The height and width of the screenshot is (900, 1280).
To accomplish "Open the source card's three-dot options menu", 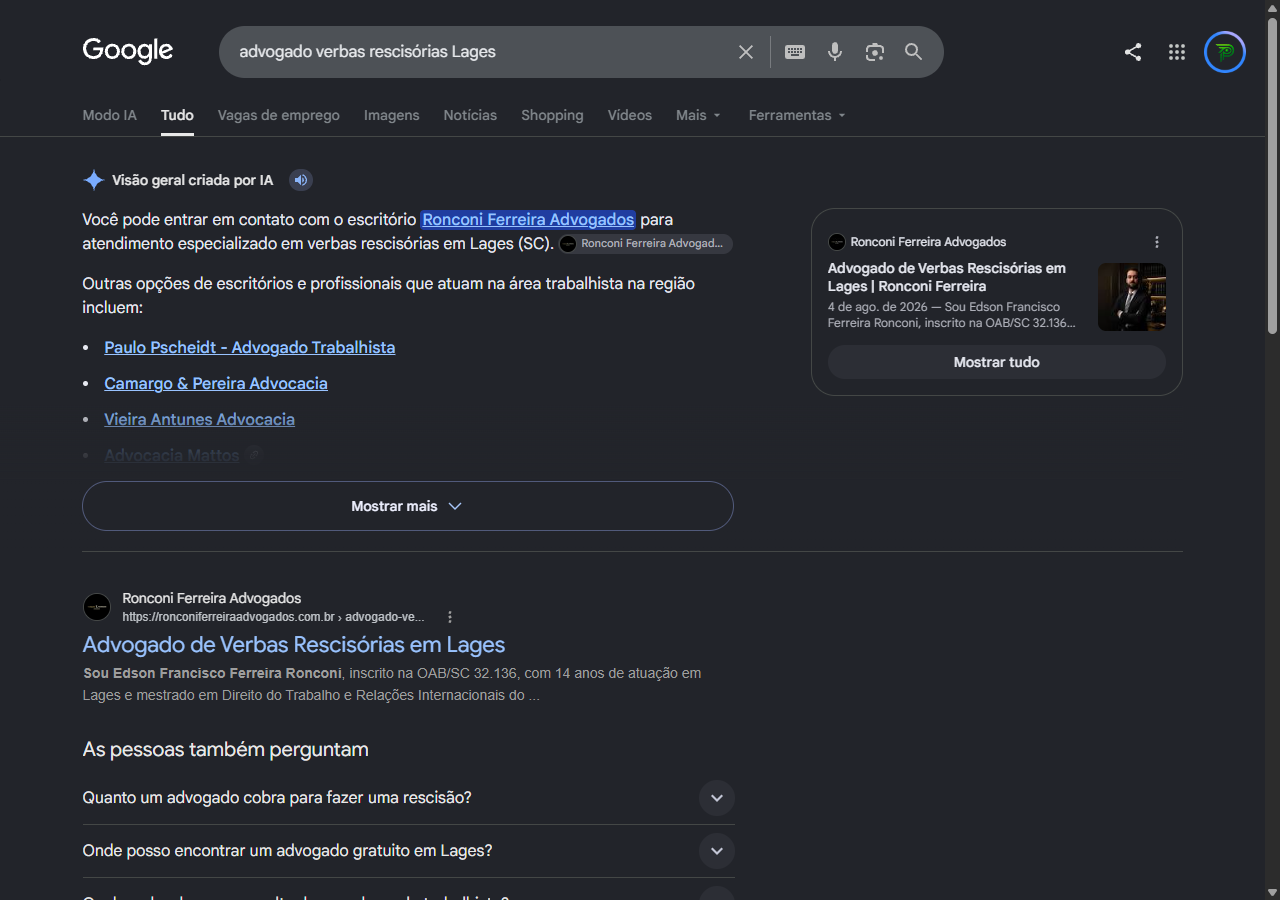I will 1157,242.
